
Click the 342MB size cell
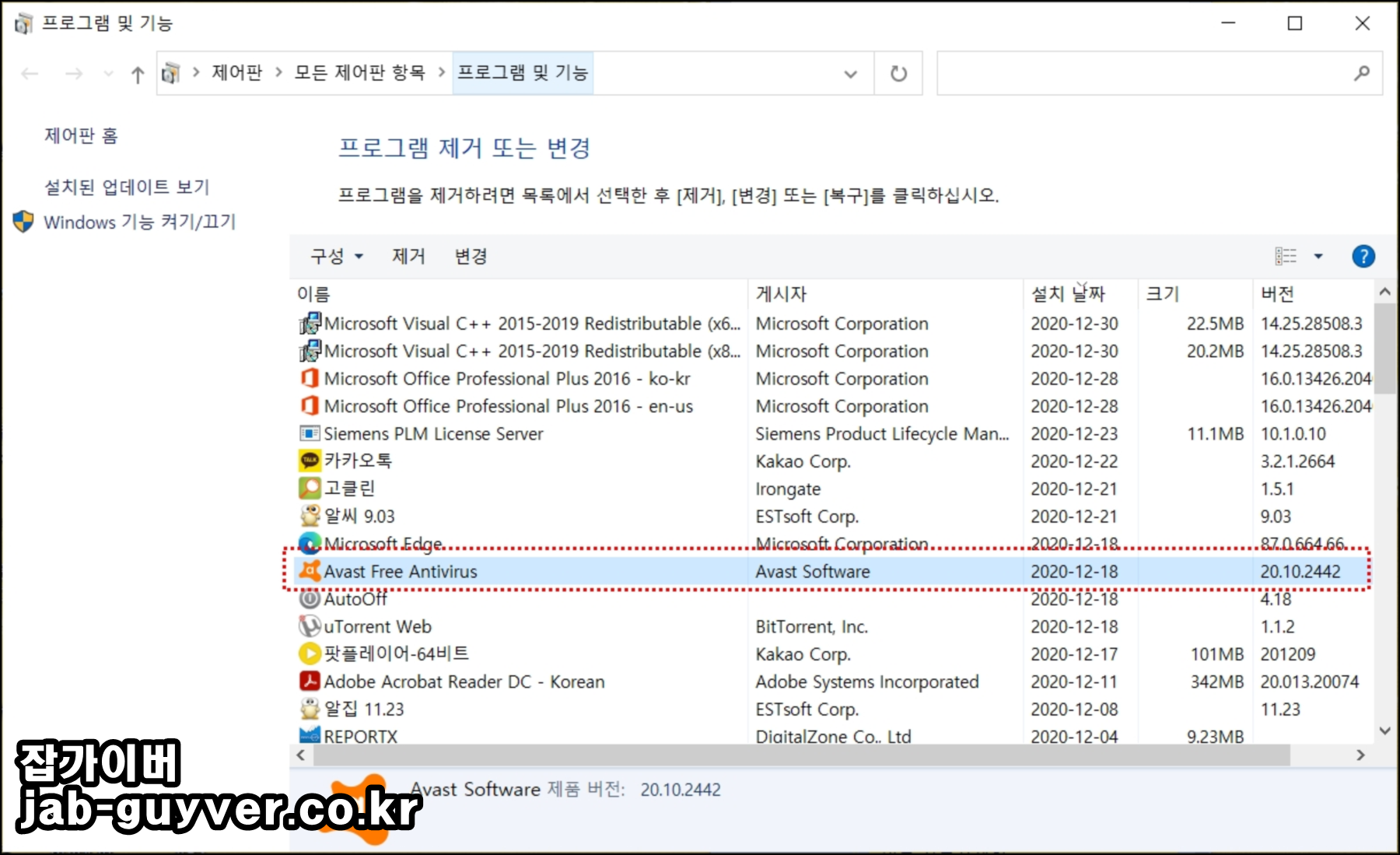pos(1217,682)
